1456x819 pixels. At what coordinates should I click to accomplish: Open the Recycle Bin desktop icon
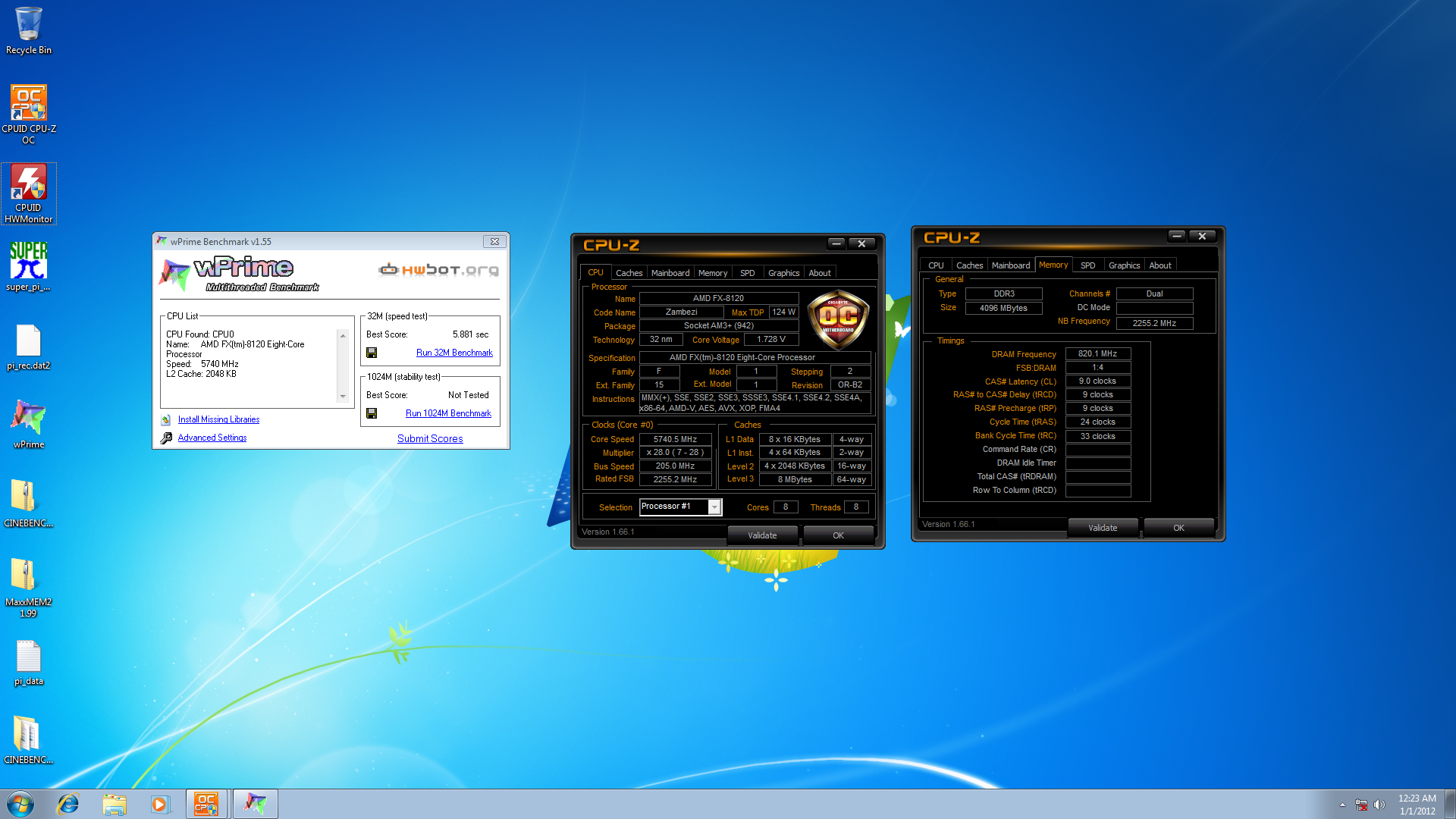pyautogui.click(x=29, y=30)
